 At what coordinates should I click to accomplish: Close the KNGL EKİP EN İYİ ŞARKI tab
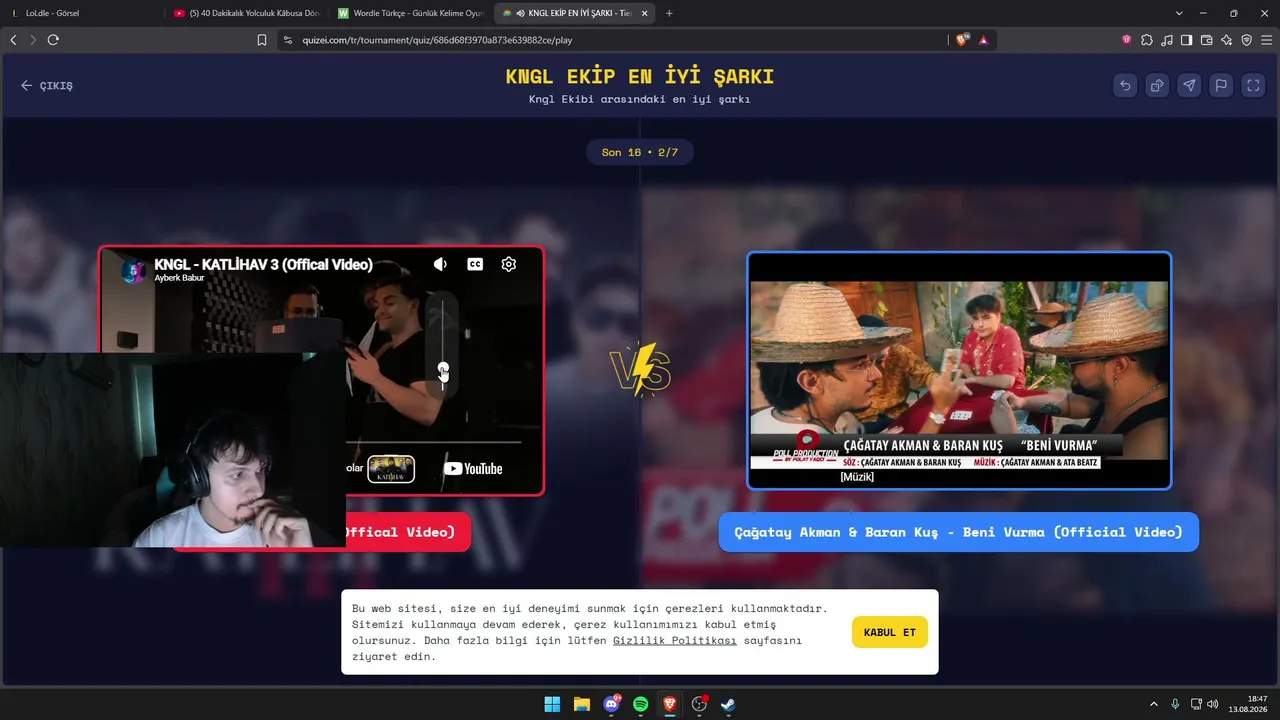click(x=644, y=13)
